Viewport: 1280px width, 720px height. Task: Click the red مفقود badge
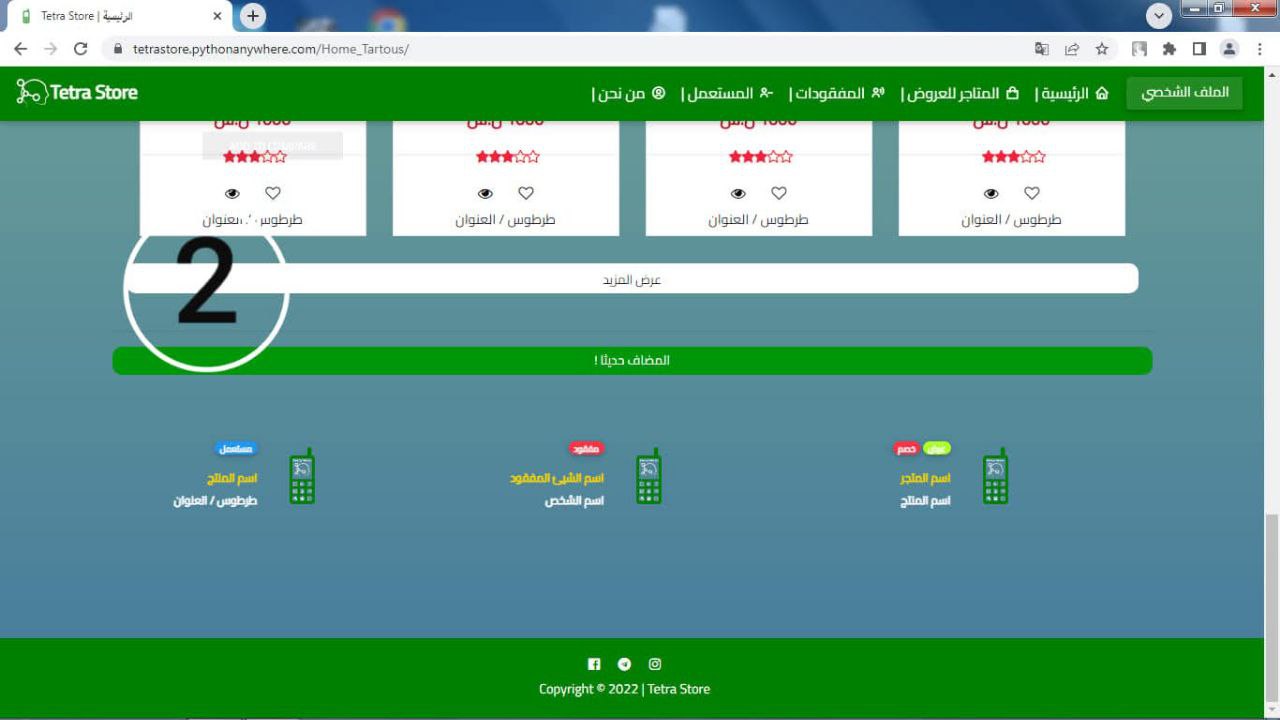(587, 449)
